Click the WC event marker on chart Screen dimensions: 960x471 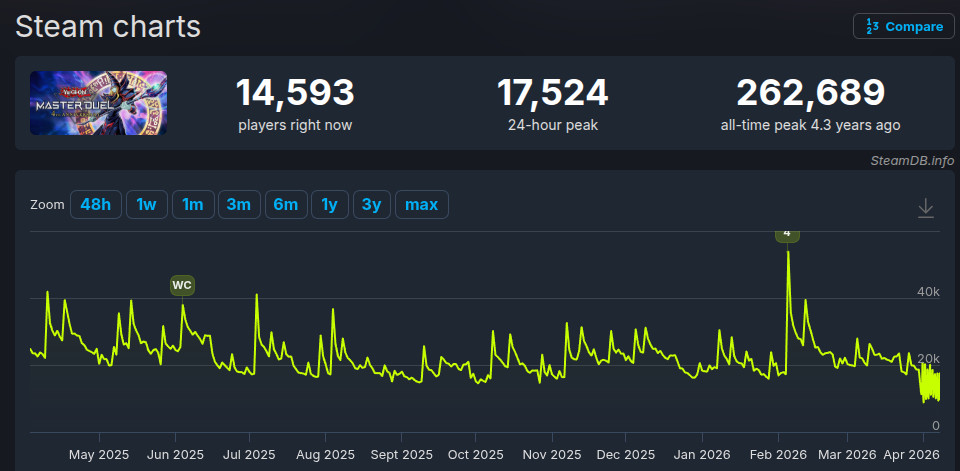click(182, 285)
